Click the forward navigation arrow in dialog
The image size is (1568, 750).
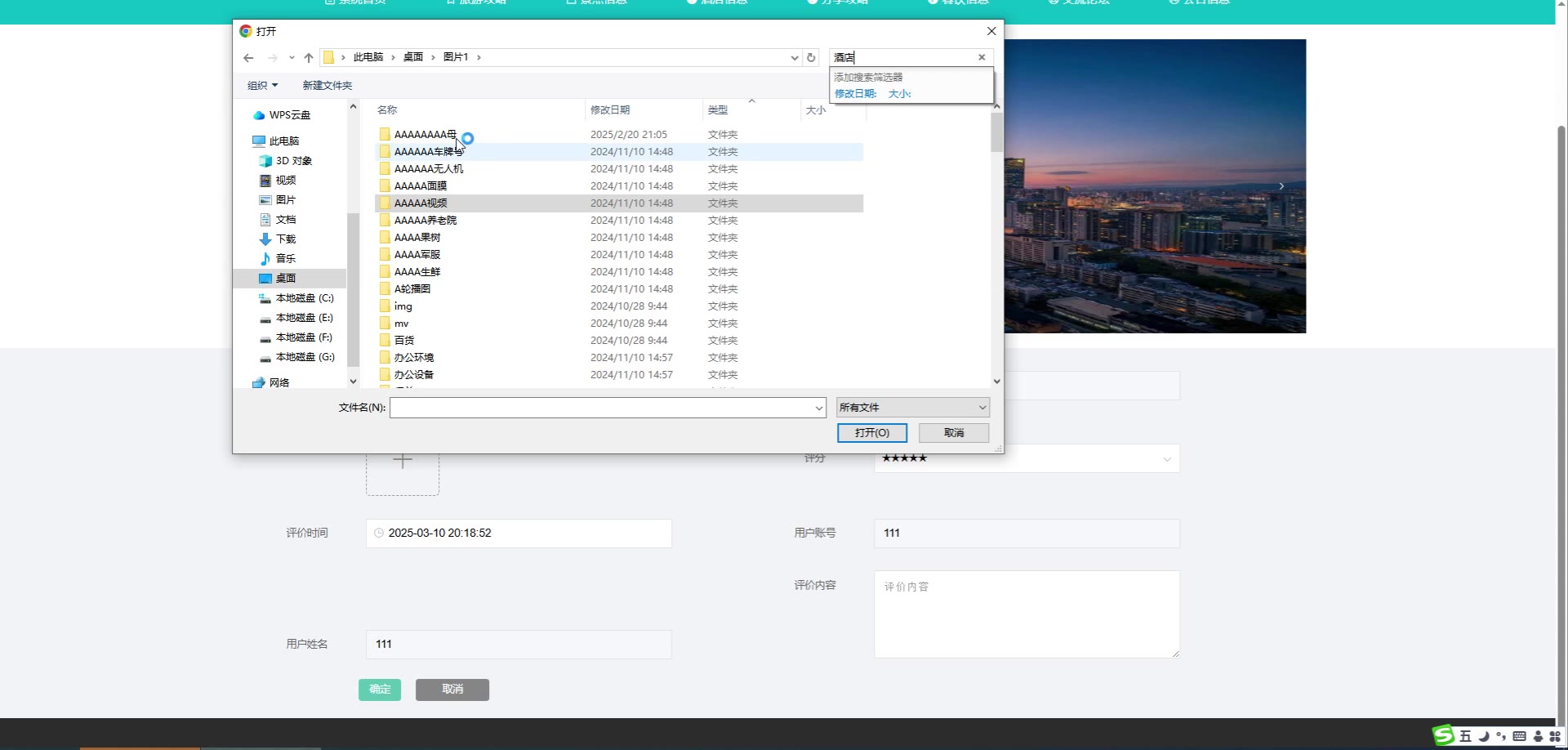coord(273,58)
